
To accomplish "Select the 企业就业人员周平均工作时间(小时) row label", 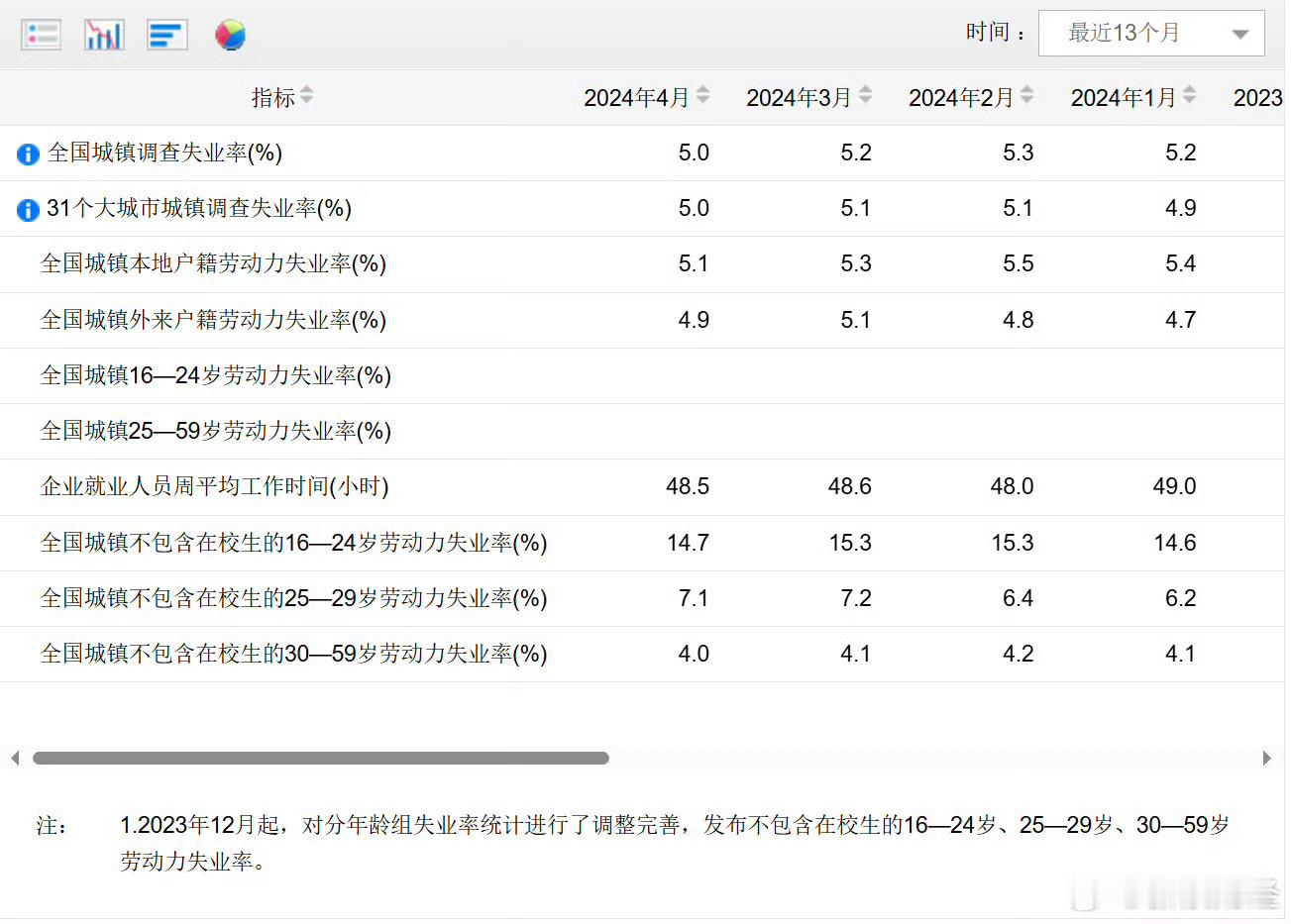I will tap(214, 486).
